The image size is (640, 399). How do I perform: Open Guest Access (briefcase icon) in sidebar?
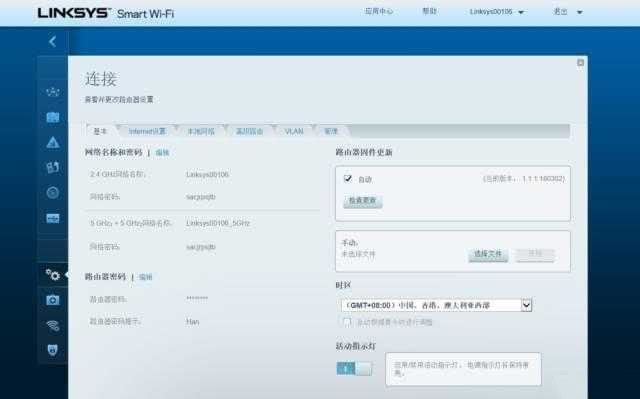click(x=53, y=117)
